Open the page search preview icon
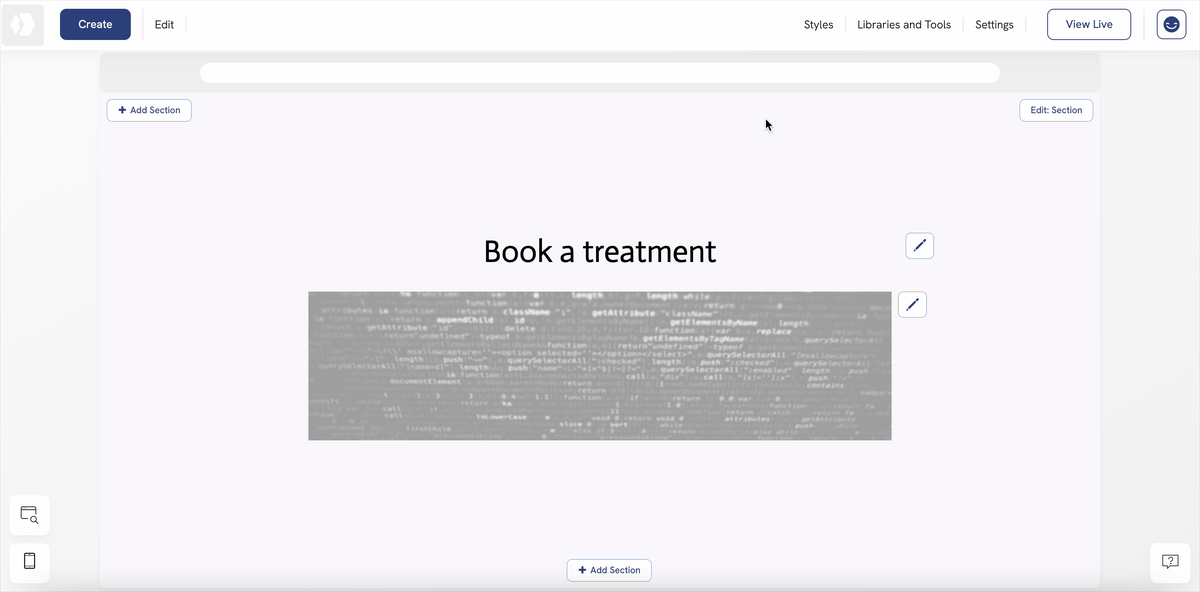Viewport: 1200px width, 592px height. tap(30, 515)
